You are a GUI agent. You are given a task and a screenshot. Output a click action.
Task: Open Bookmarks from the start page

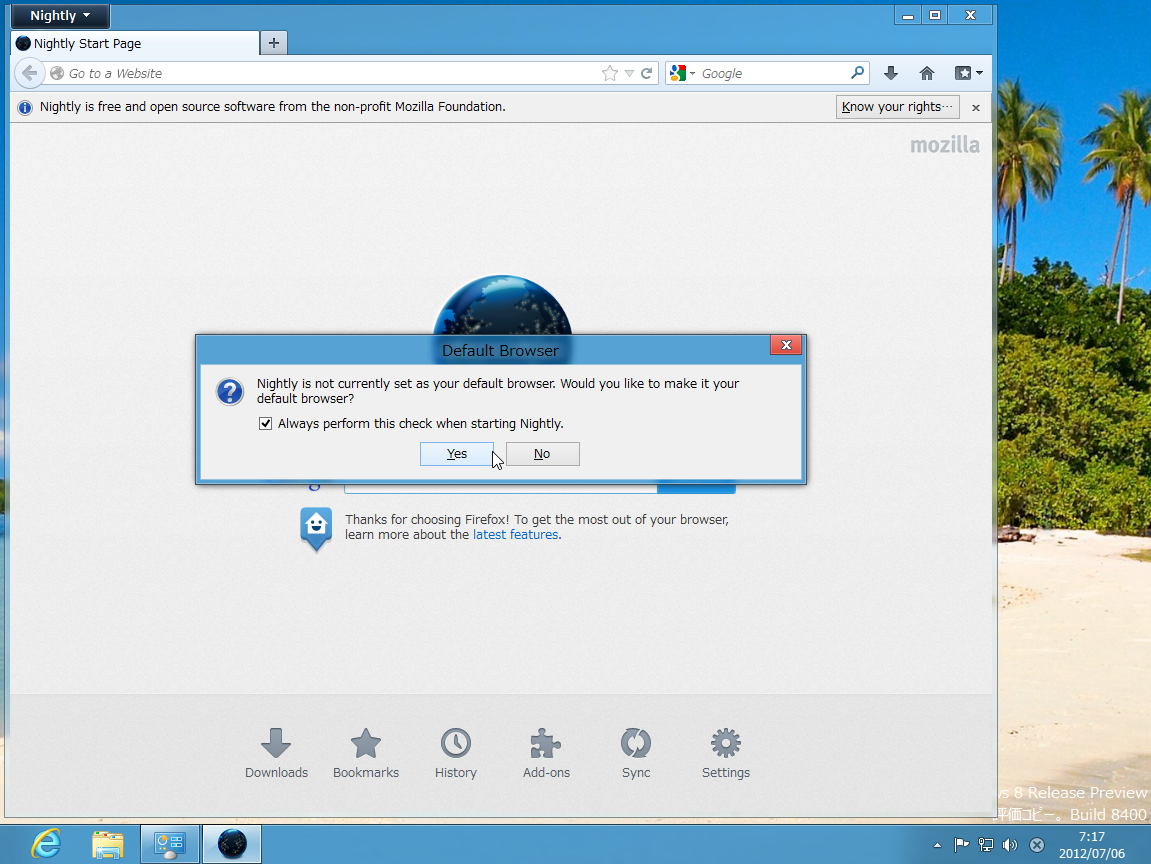(366, 753)
